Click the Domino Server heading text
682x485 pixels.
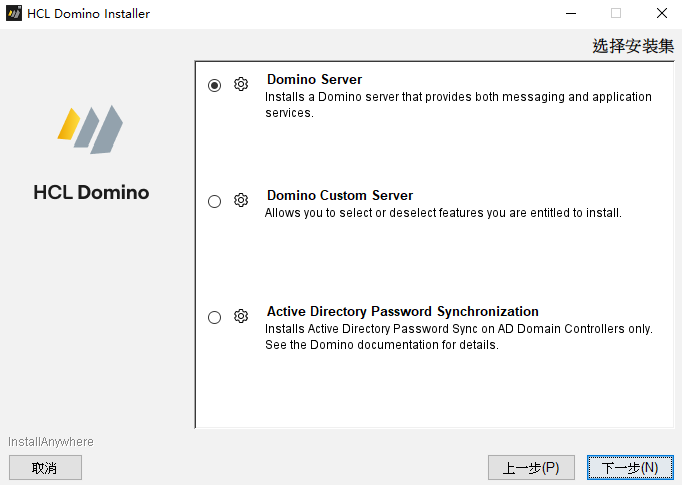[314, 79]
